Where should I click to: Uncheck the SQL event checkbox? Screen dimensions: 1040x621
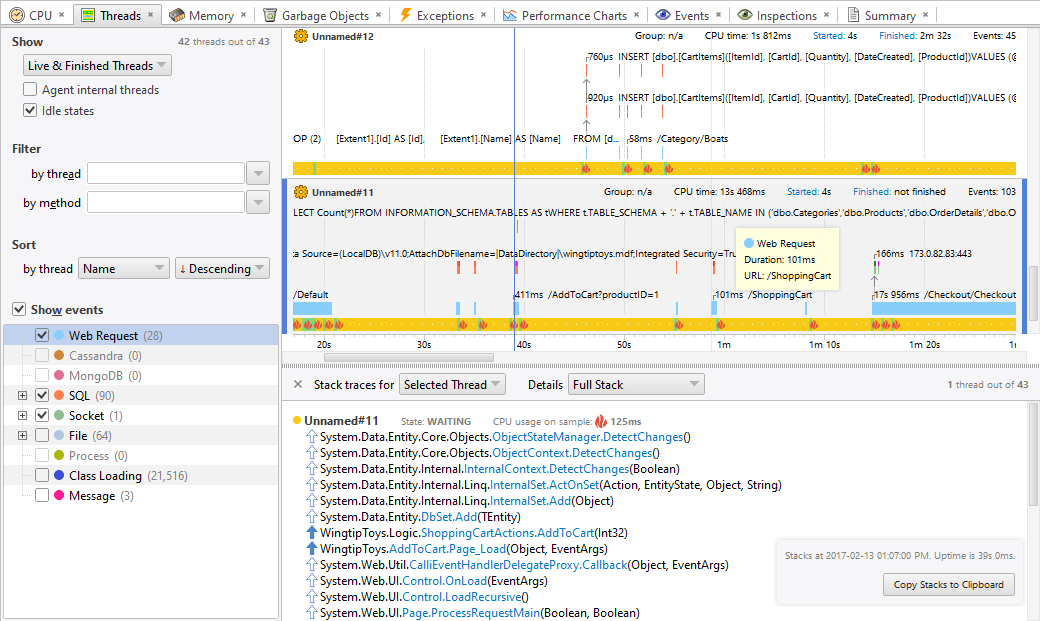pyautogui.click(x=42, y=395)
